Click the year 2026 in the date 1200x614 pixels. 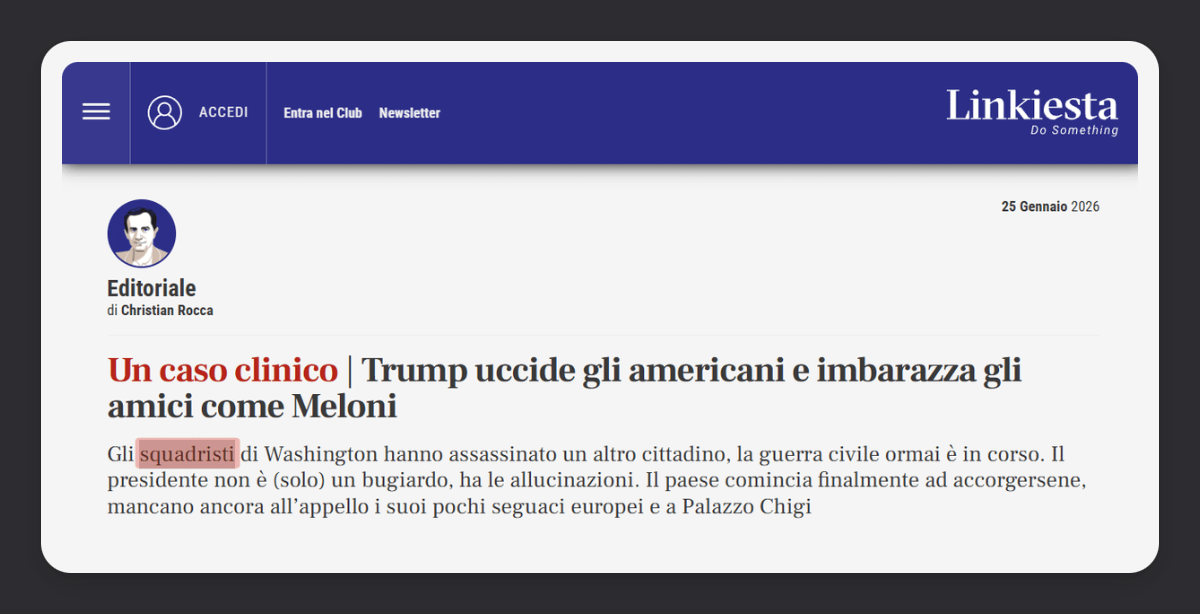[x=1085, y=207]
